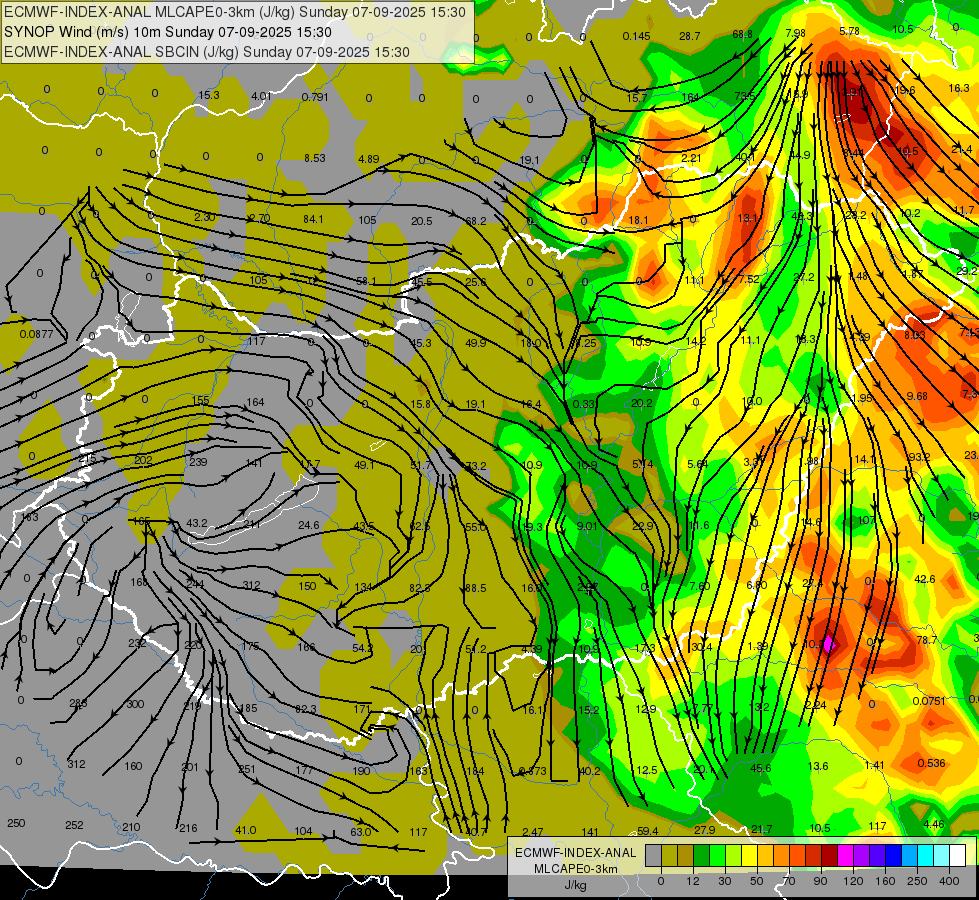Image resolution: width=979 pixels, height=900 pixels.
Task: Click the map value 28.7
Action: coord(690,36)
